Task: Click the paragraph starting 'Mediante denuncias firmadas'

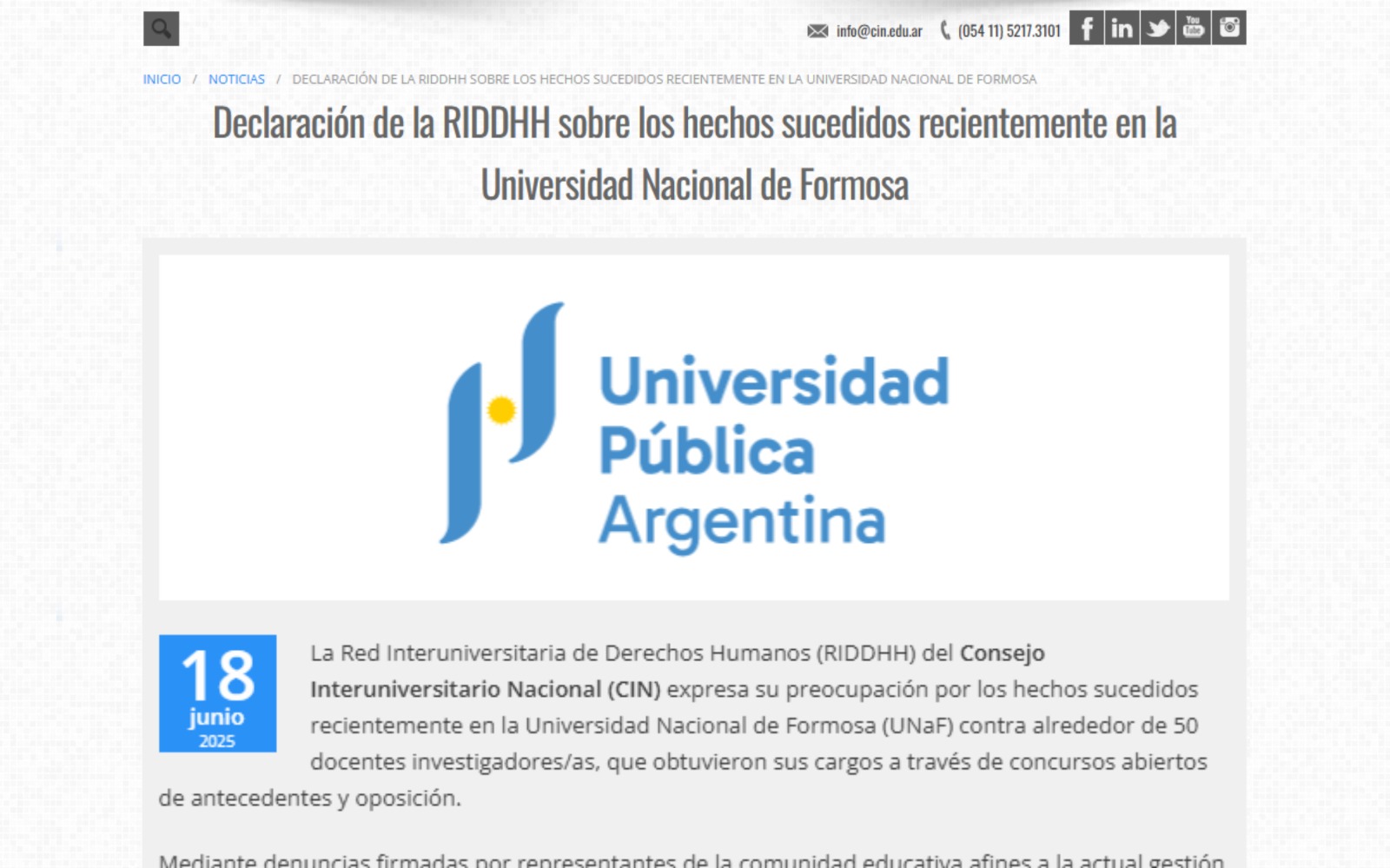Action: point(691,860)
